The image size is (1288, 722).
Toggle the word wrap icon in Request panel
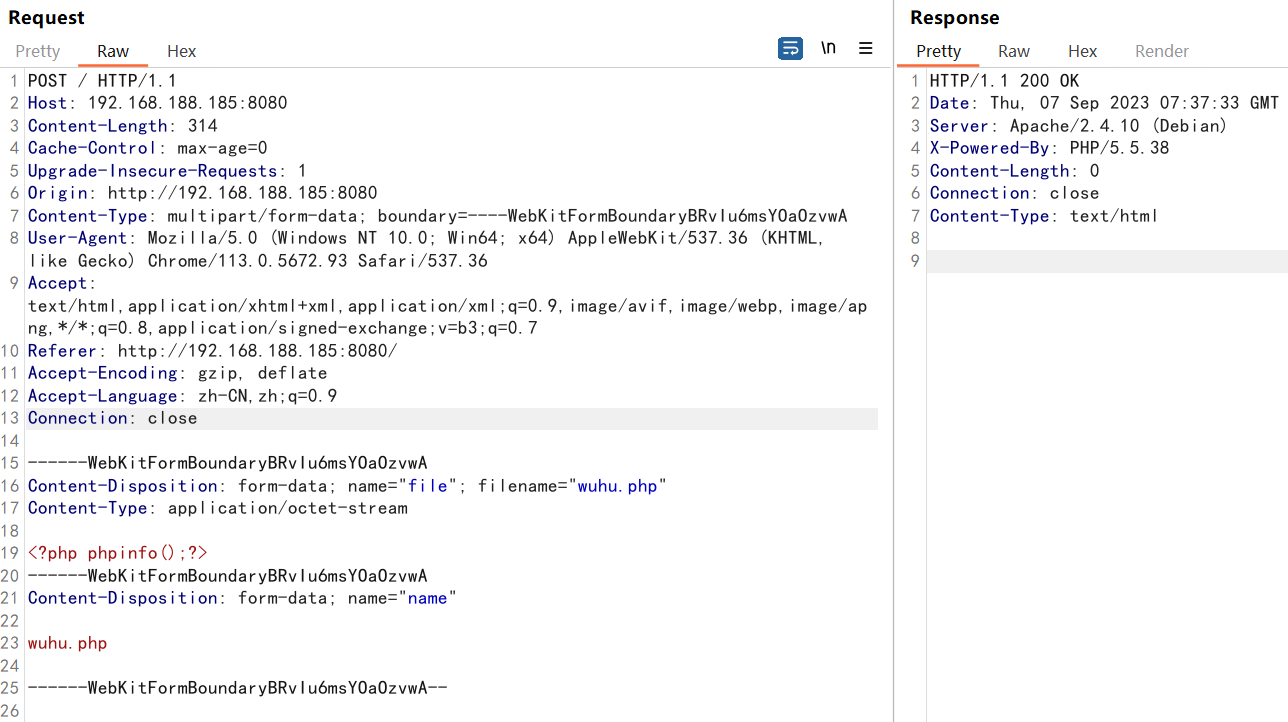(x=790, y=48)
